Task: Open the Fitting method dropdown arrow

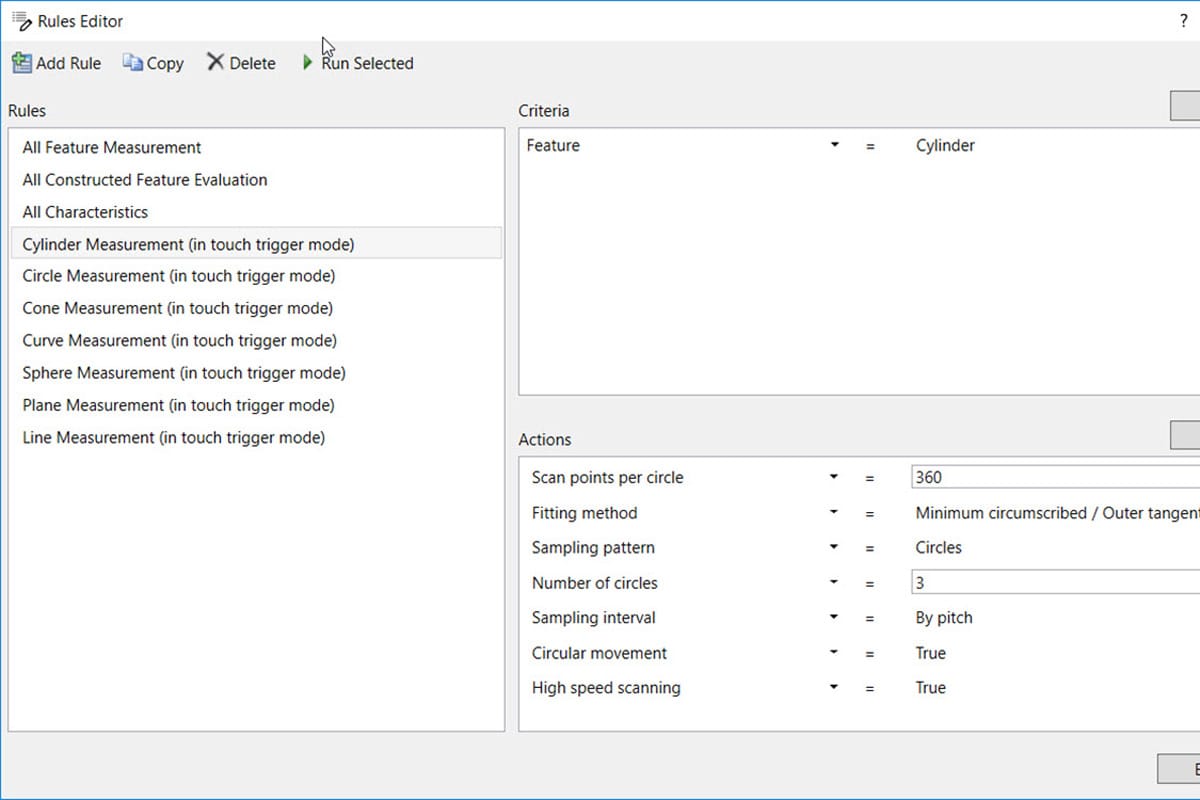Action: pos(834,513)
